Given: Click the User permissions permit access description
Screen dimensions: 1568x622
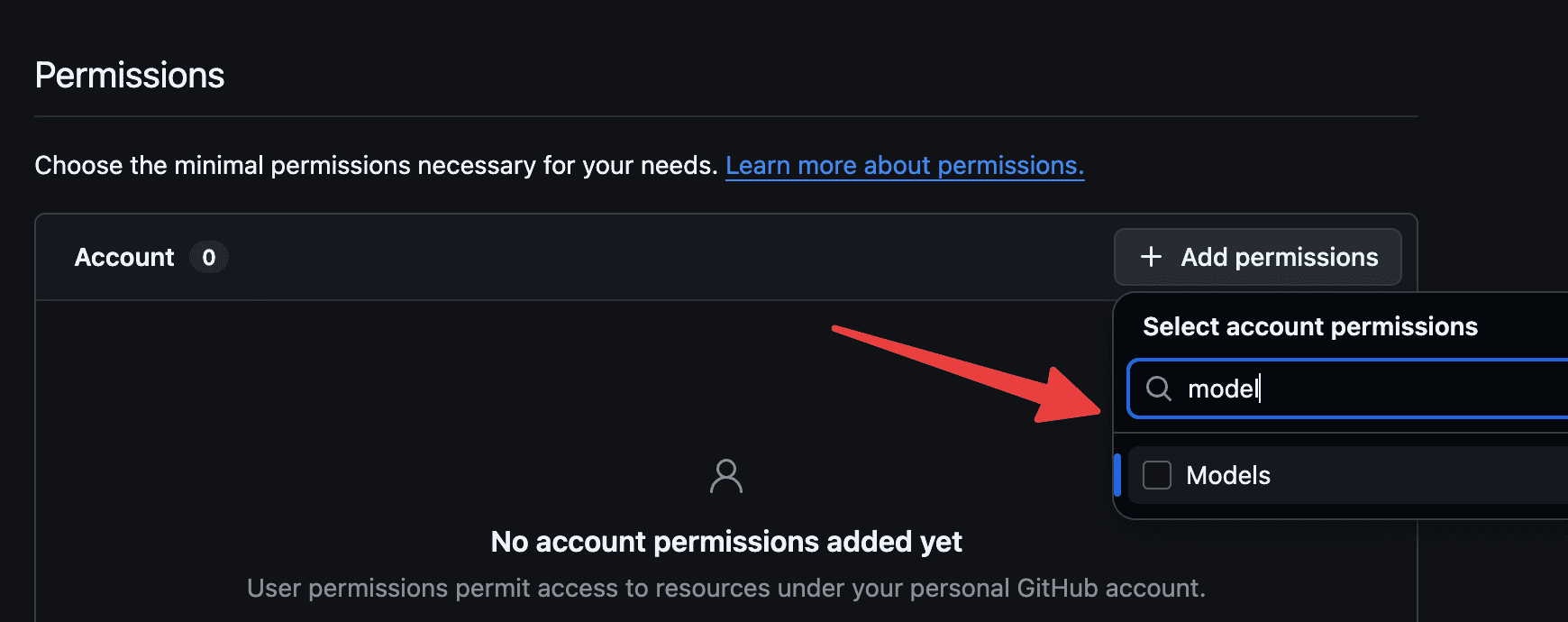Looking at the screenshot, I should click(726, 589).
